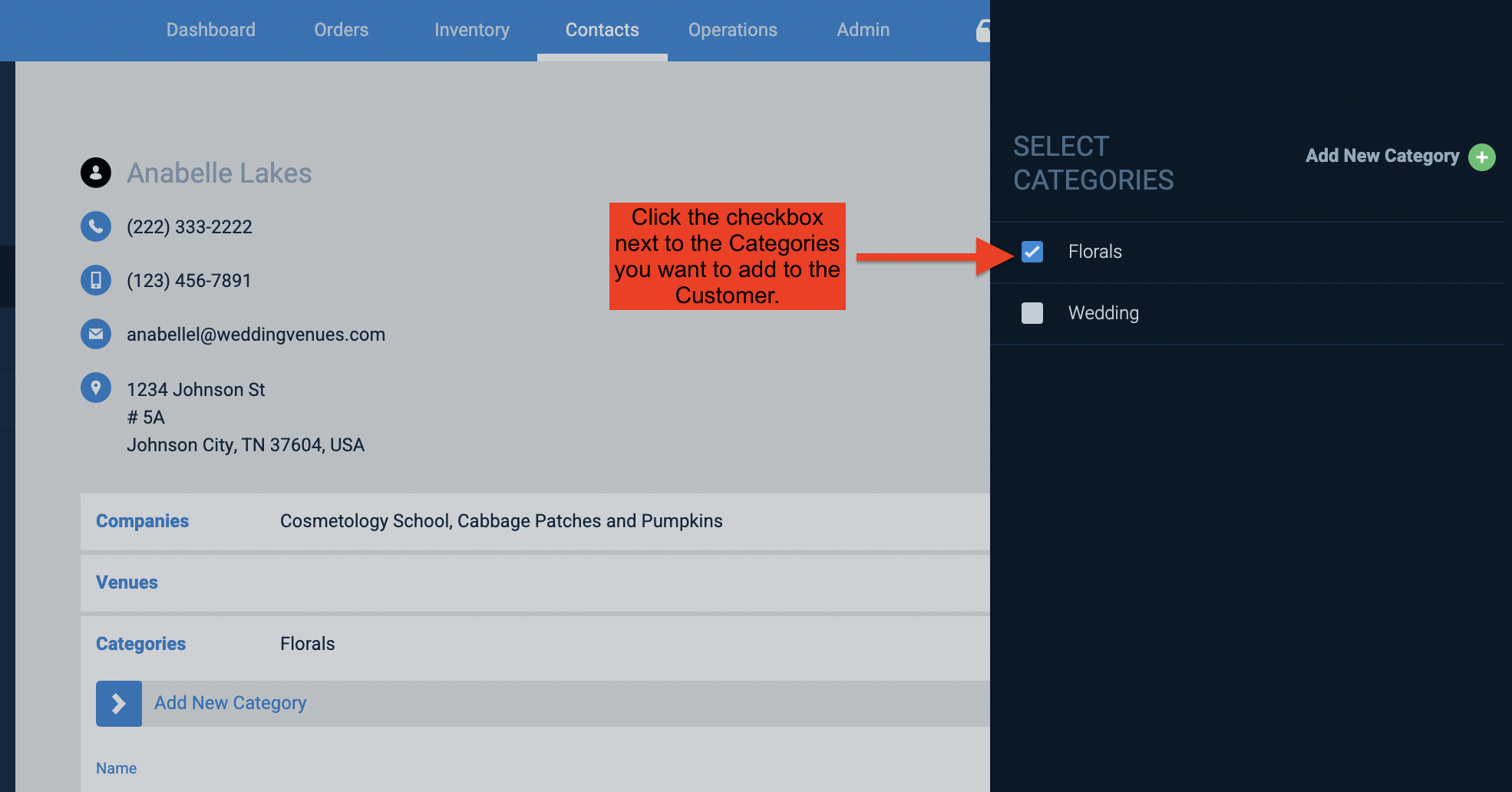Uncheck the Florals category checkbox

(1032, 252)
